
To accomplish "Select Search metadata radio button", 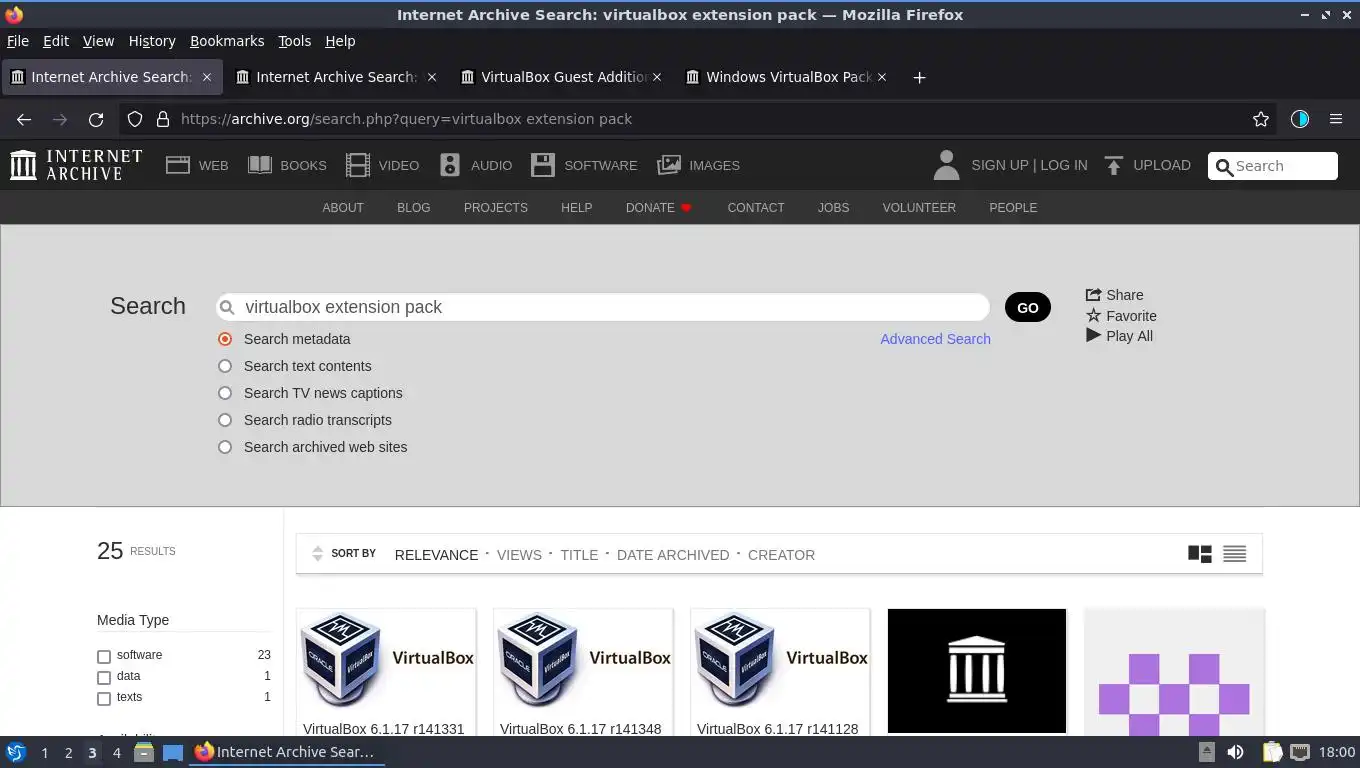I will tap(225, 339).
